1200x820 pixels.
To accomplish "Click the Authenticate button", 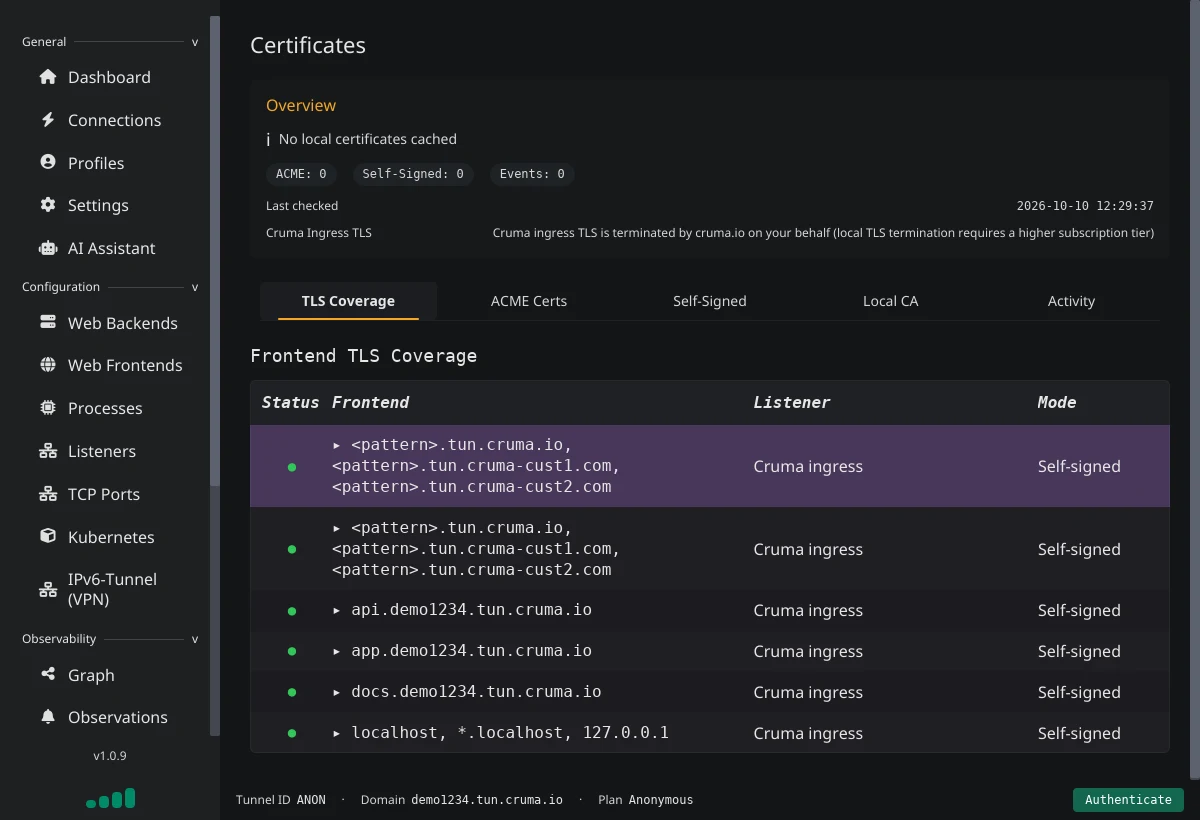I will [x=1128, y=799].
